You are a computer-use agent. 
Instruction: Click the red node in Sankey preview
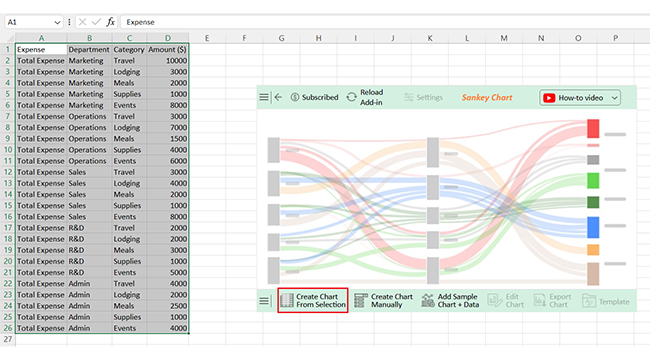593,129
